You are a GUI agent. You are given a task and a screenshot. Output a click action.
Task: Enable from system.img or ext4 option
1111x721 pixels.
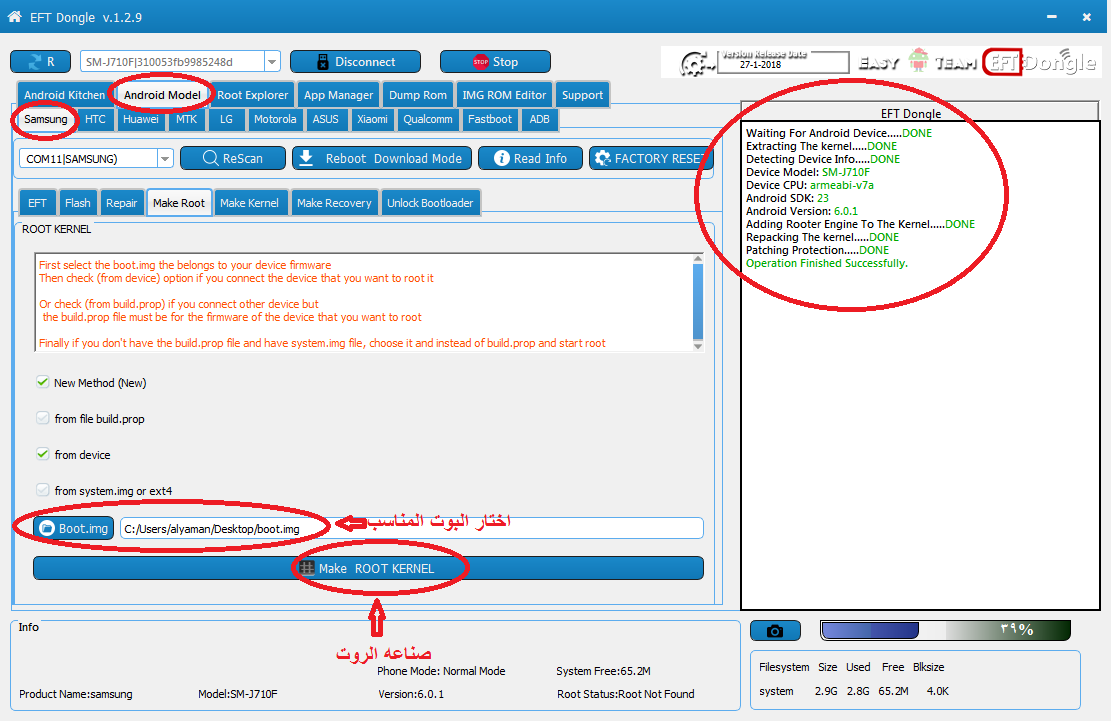pyautogui.click(x=43, y=490)
